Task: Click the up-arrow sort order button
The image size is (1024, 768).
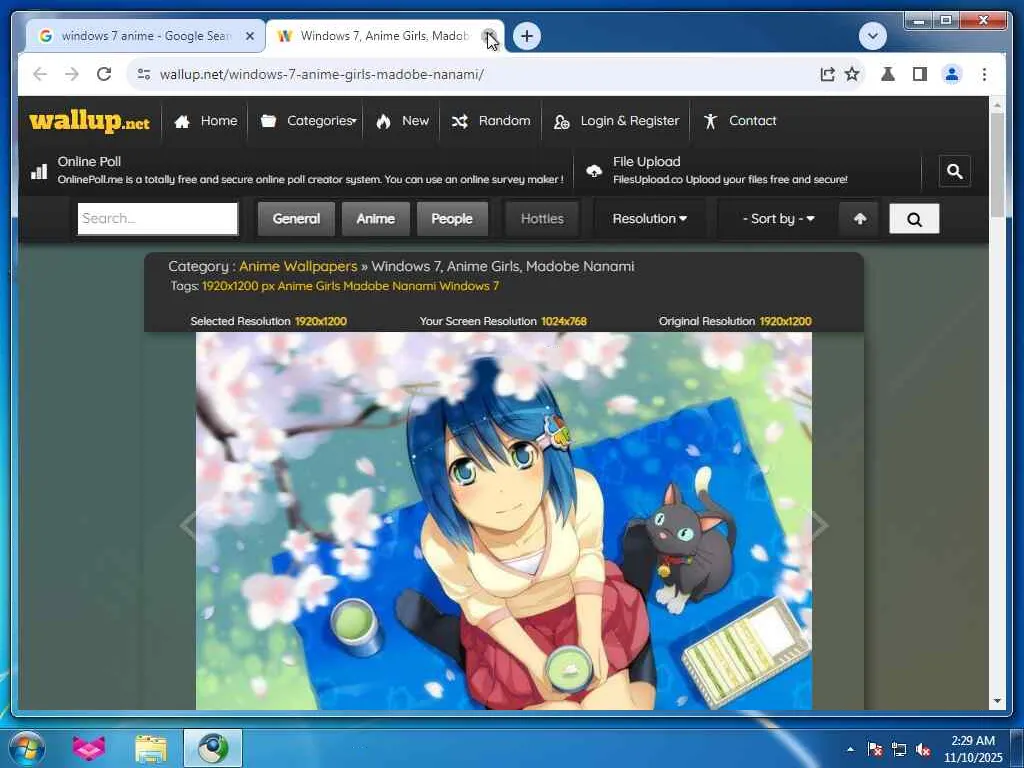Action: tap(860, 219)
